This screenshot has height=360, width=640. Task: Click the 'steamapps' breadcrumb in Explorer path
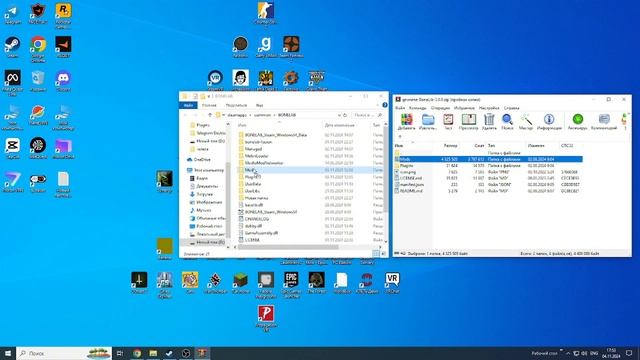(237, 115)
